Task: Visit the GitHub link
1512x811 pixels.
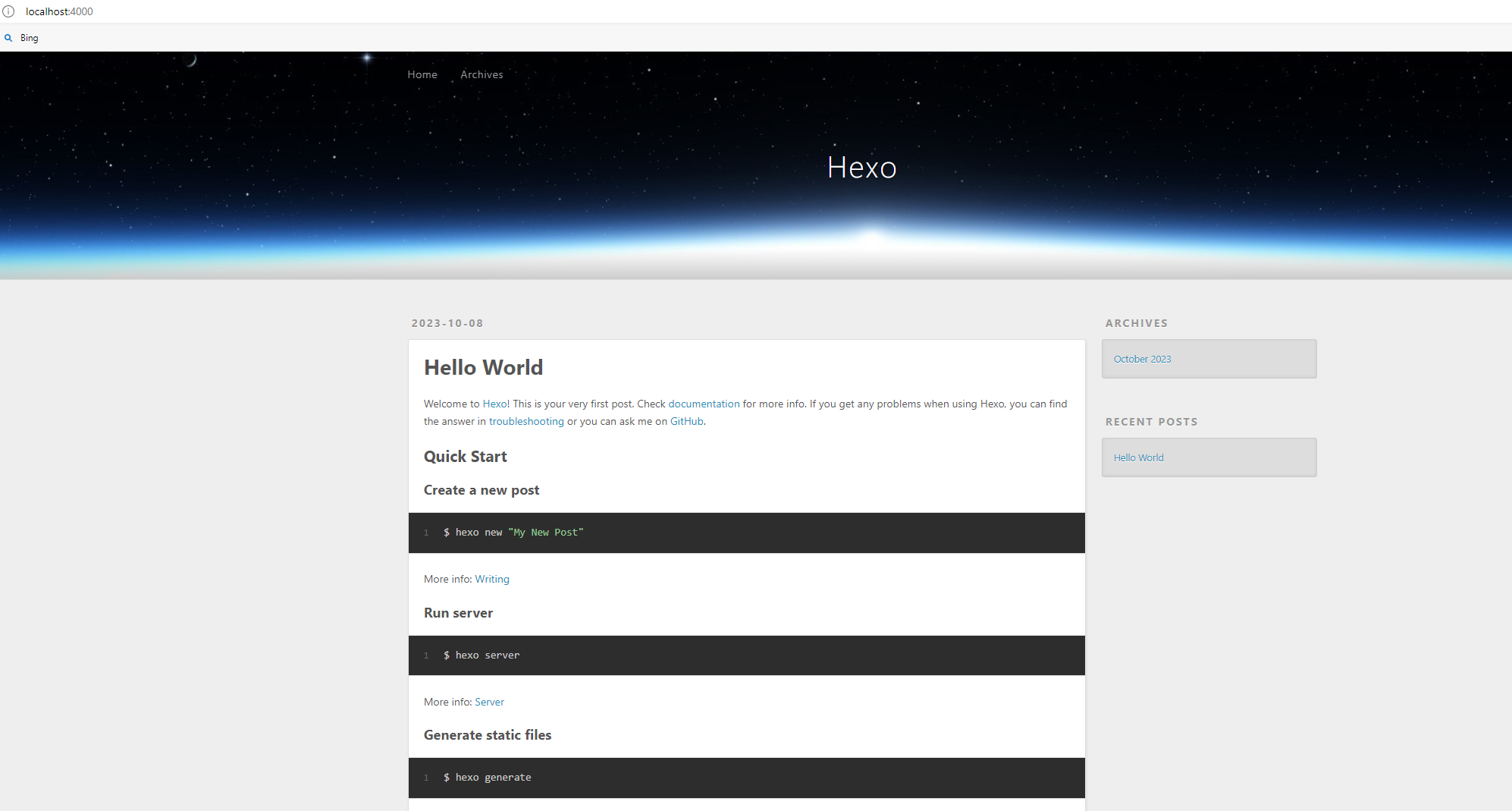Action: (x=686, y=421)
